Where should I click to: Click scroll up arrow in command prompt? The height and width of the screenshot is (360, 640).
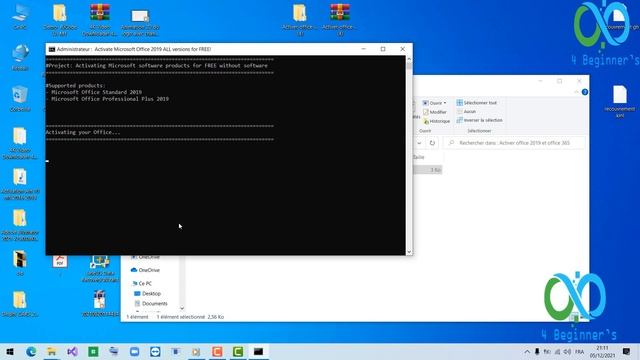tap(409, 59)
